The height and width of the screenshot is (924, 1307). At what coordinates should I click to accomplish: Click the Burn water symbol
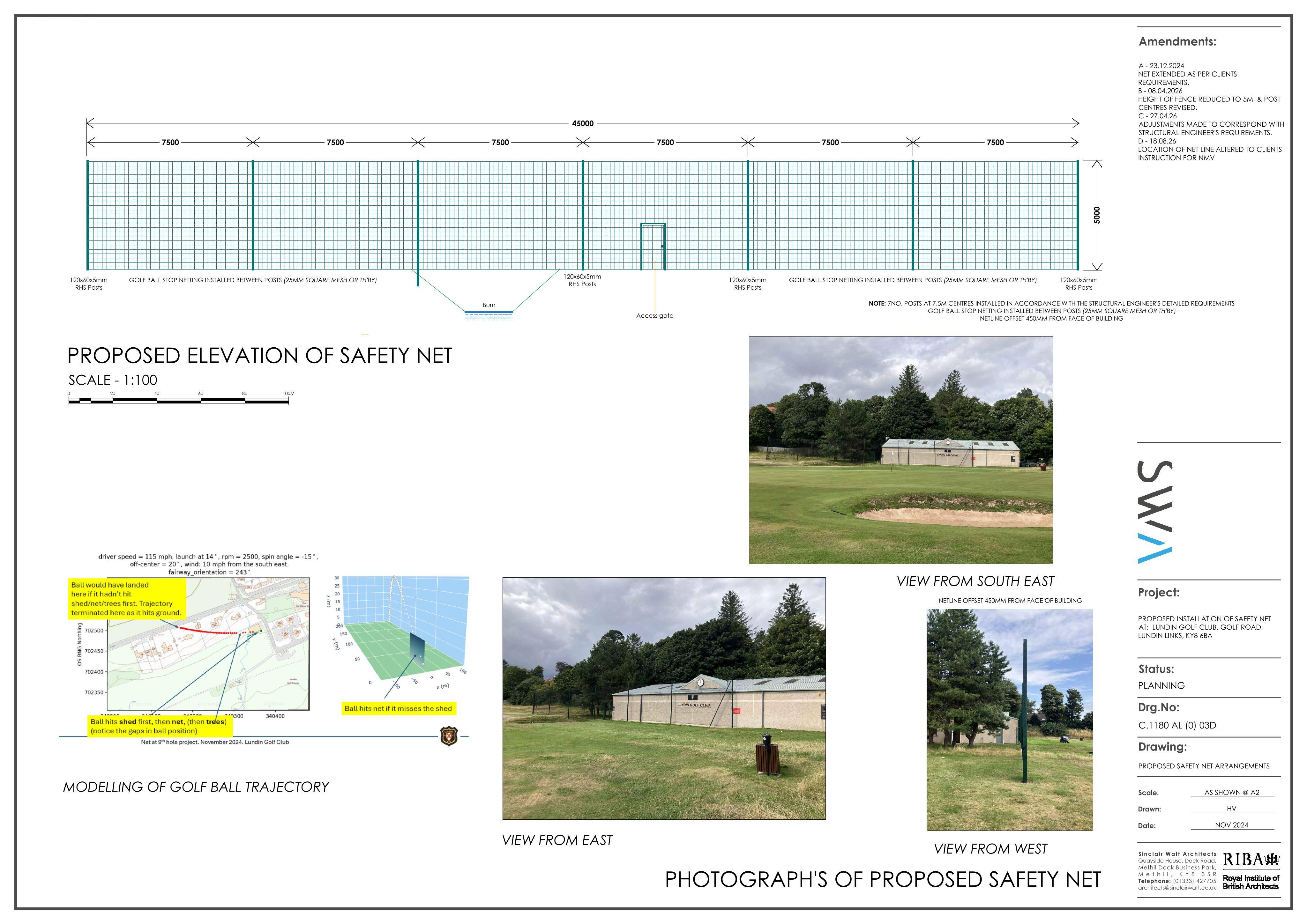point(489,316)
